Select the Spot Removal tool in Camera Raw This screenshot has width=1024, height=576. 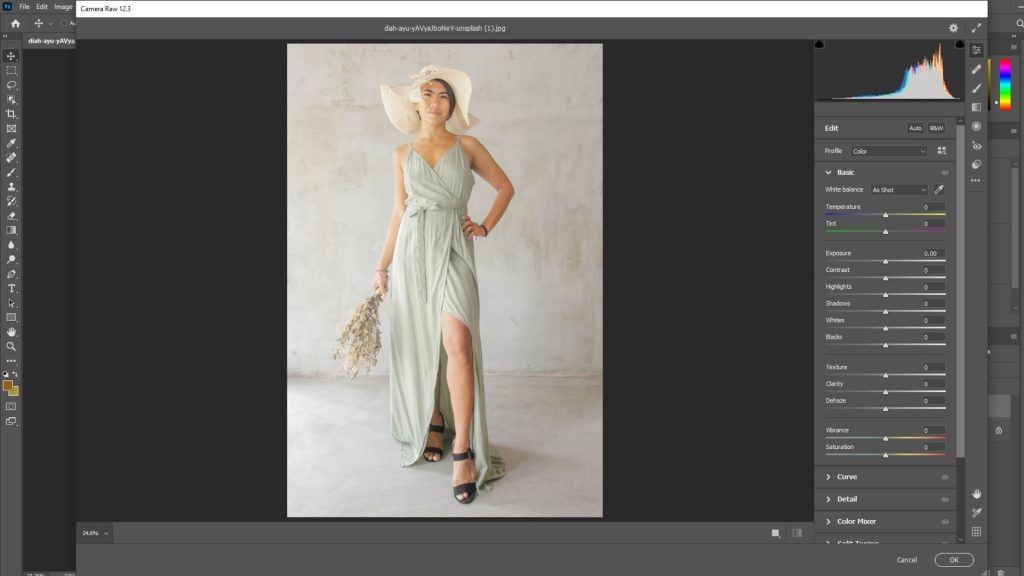pyautogui.click(x=976, y=69)
